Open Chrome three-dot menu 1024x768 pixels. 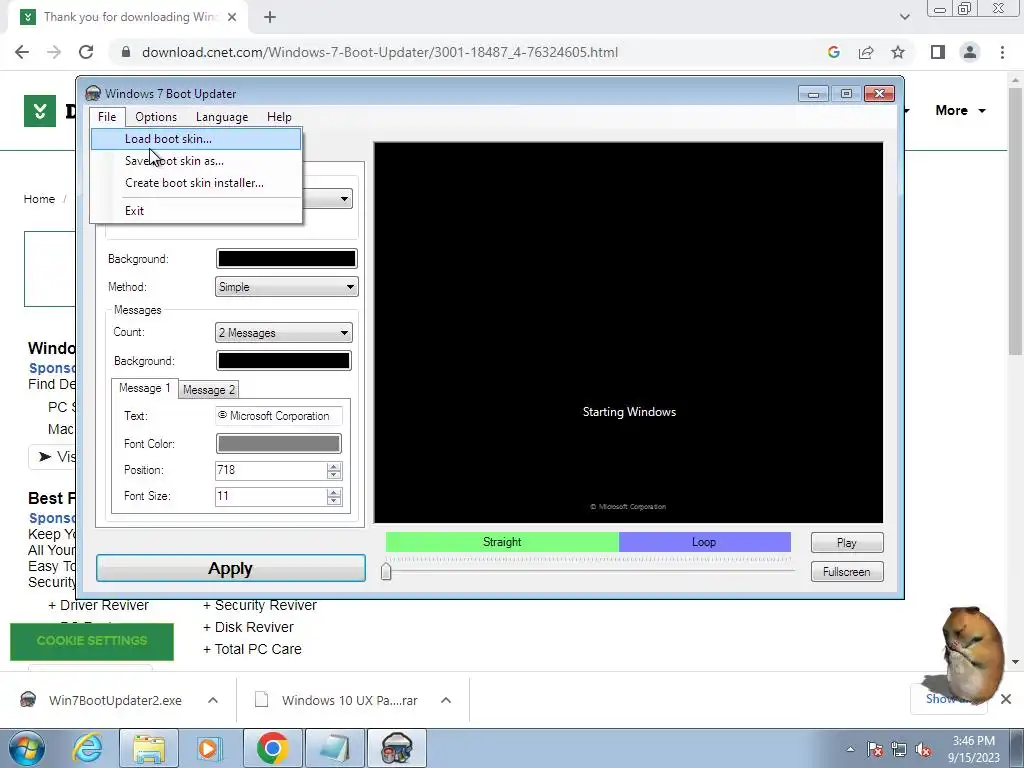pos(1002,52)
